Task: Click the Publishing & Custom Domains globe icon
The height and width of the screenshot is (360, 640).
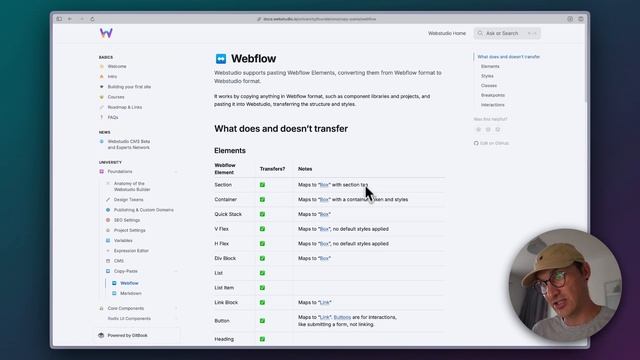Action: pos(108,210)
